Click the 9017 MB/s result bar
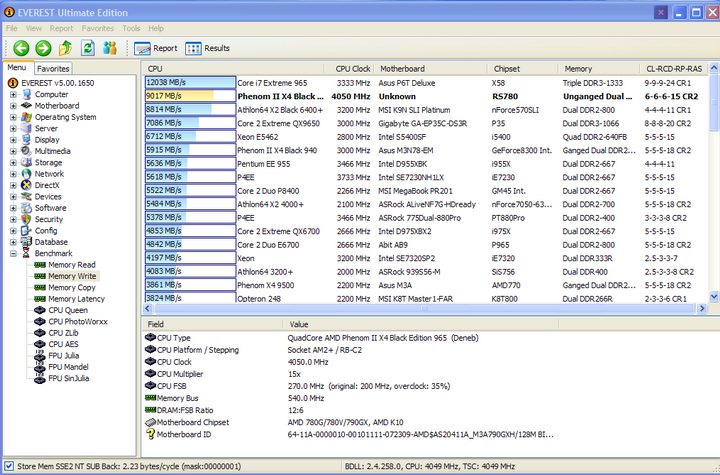Screen dimensions: 720x475 point(190,96)
